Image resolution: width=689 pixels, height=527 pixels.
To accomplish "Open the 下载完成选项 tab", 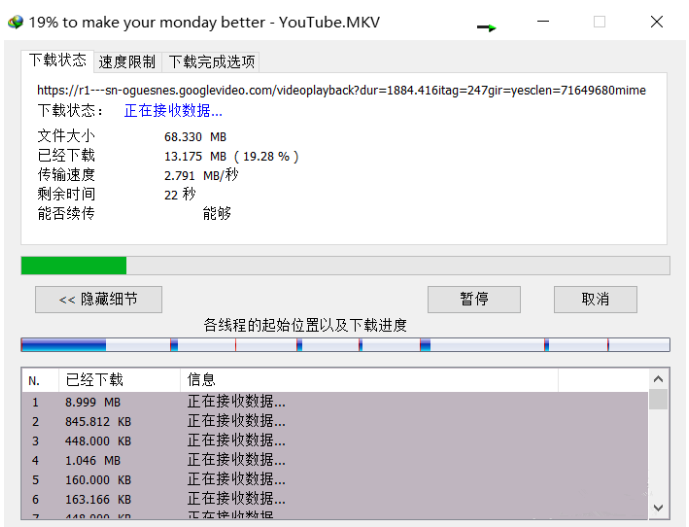I will 211,62.
